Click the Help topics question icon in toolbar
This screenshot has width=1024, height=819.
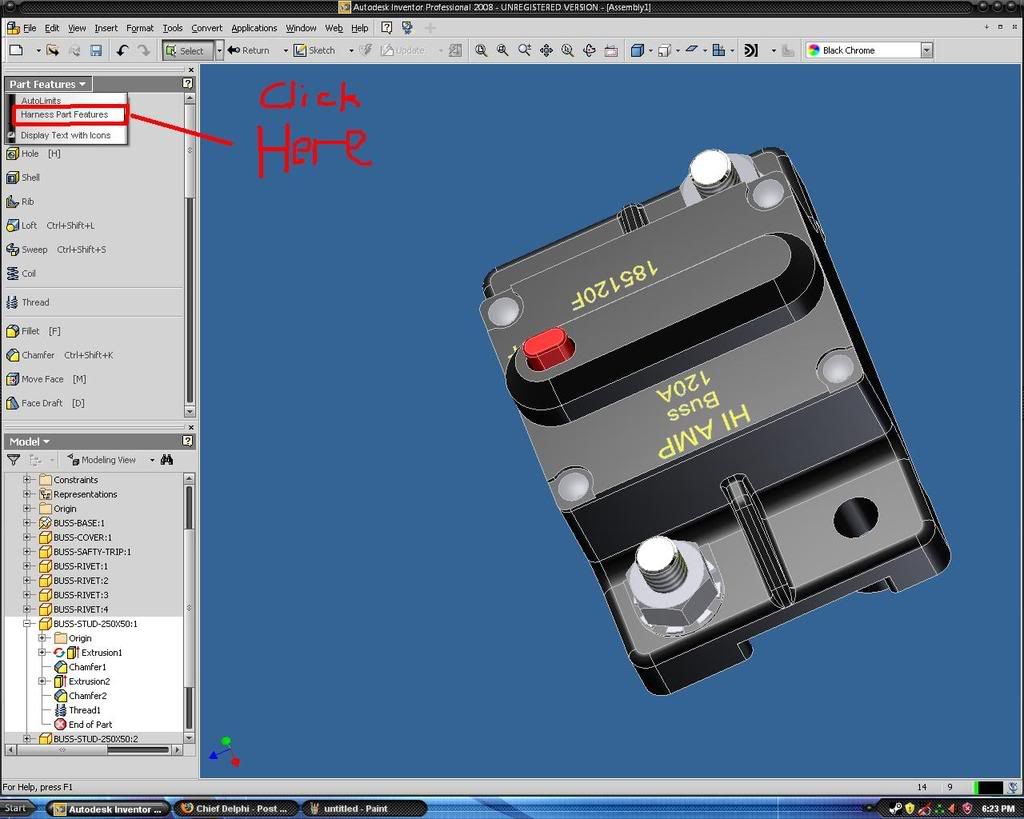387,27
